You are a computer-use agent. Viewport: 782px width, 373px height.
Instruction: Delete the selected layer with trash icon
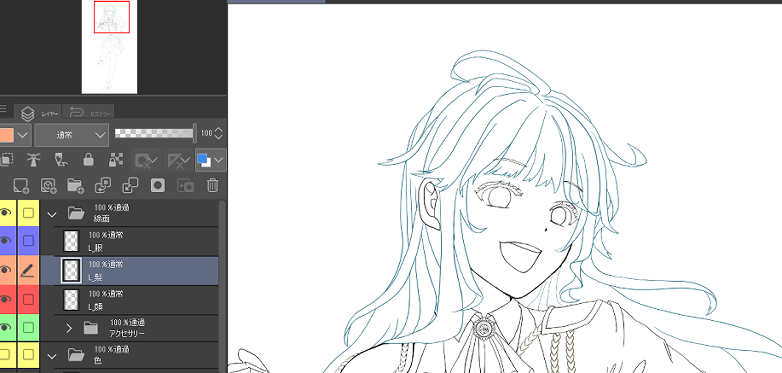coord(212,186)
